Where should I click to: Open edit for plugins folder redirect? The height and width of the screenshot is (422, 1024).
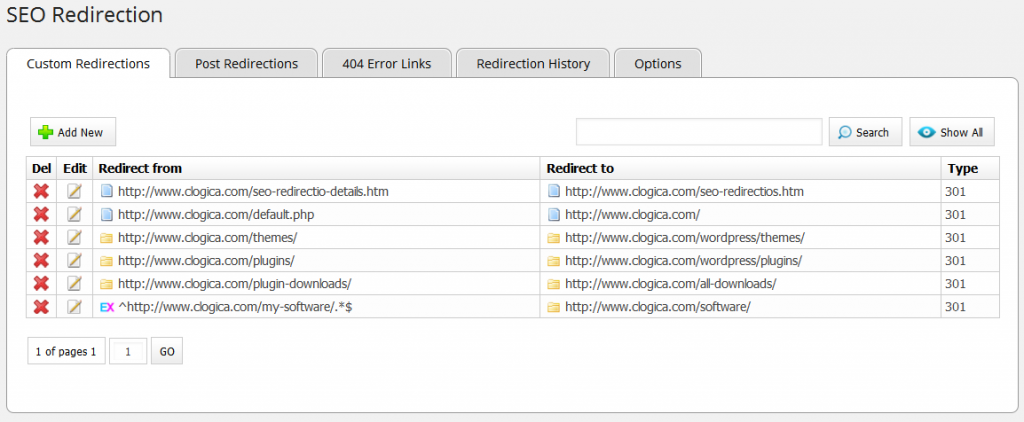click(74, 260)
